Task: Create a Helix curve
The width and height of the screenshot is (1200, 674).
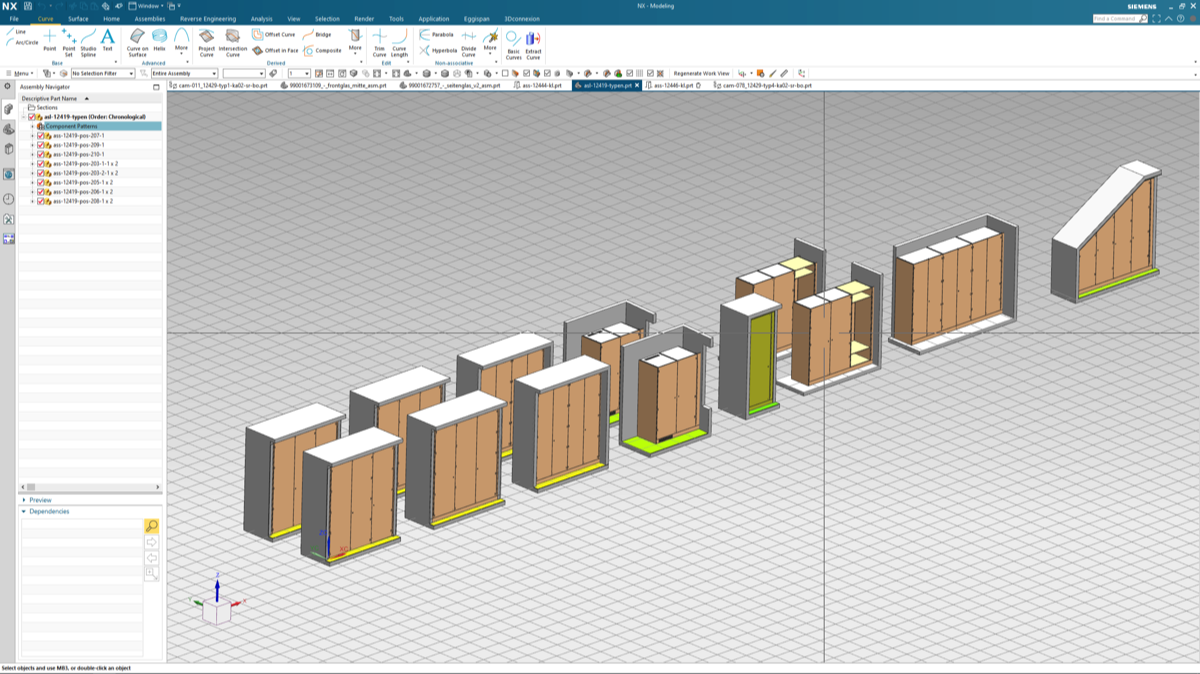Action: 159,41
